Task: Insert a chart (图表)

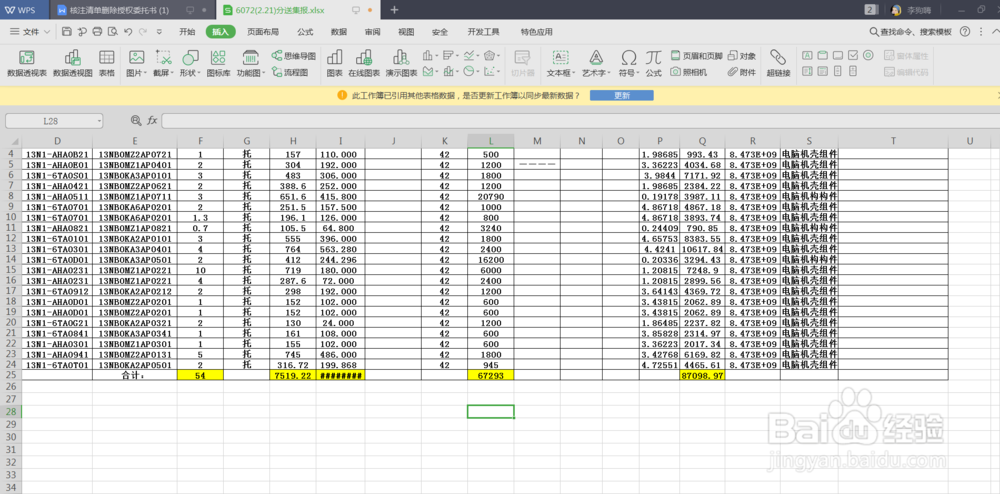Action: coord(335,64)
